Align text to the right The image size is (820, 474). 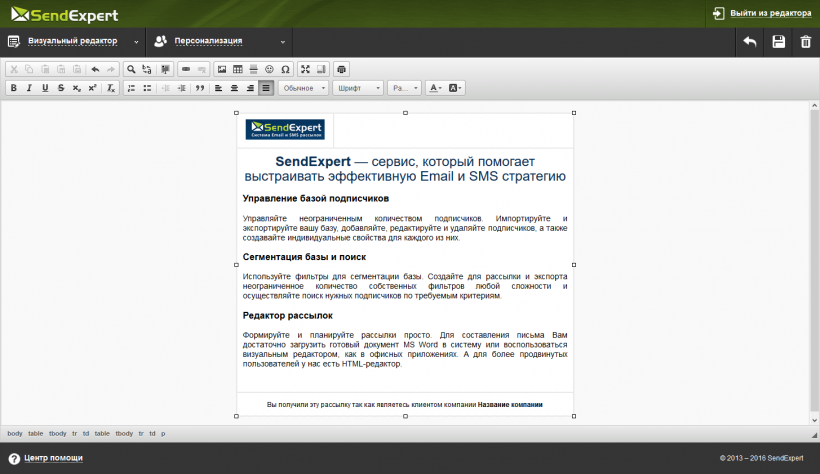[250, 88]
